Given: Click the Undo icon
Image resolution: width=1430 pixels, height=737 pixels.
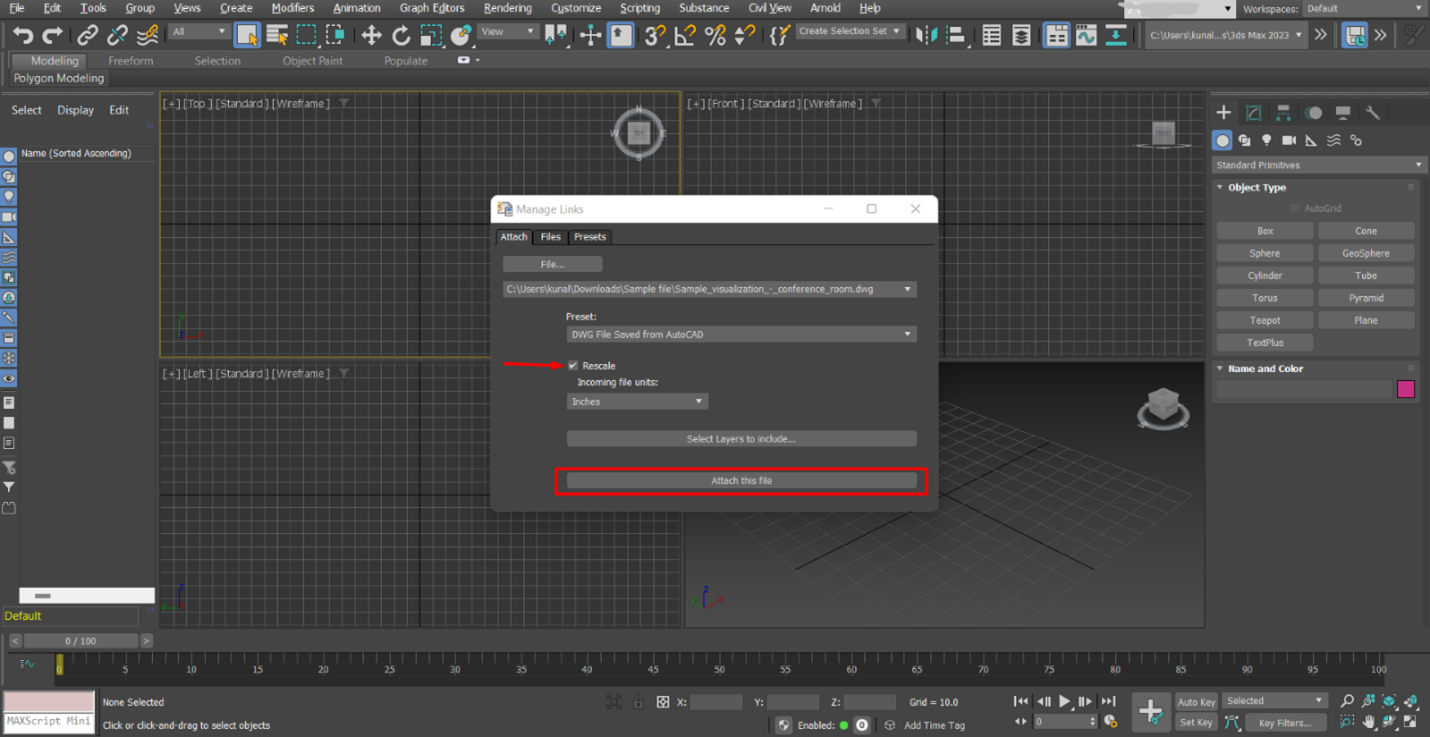Looking at the screenshot, I should point(22,35).
